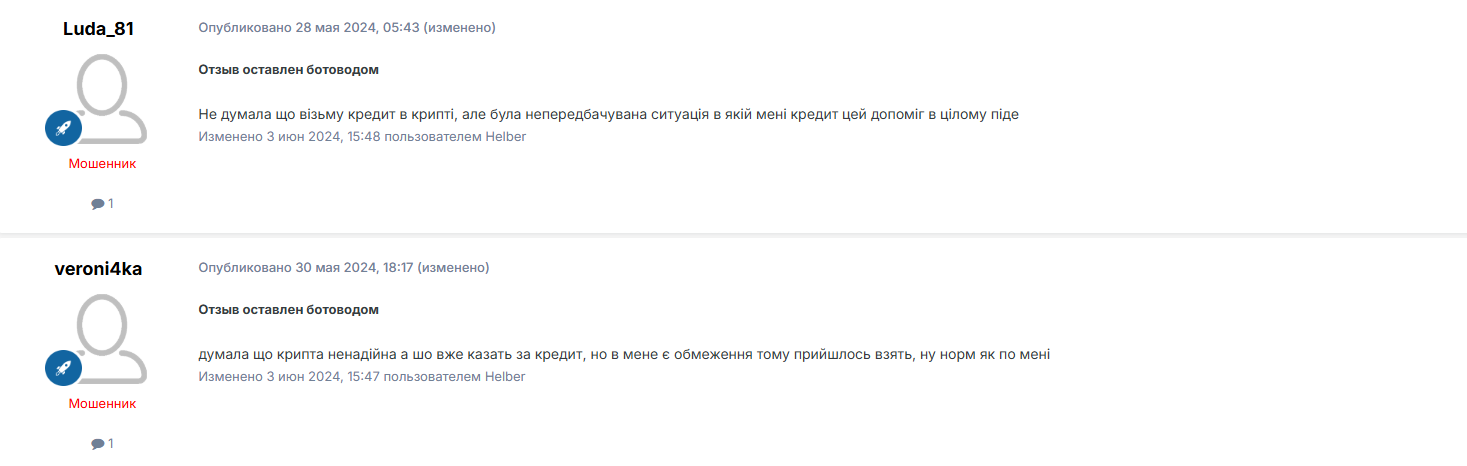Open Helber's profile from the 15:48 edit note
Viewport: 1467px width, 466px height.
(x=505, y=137)
